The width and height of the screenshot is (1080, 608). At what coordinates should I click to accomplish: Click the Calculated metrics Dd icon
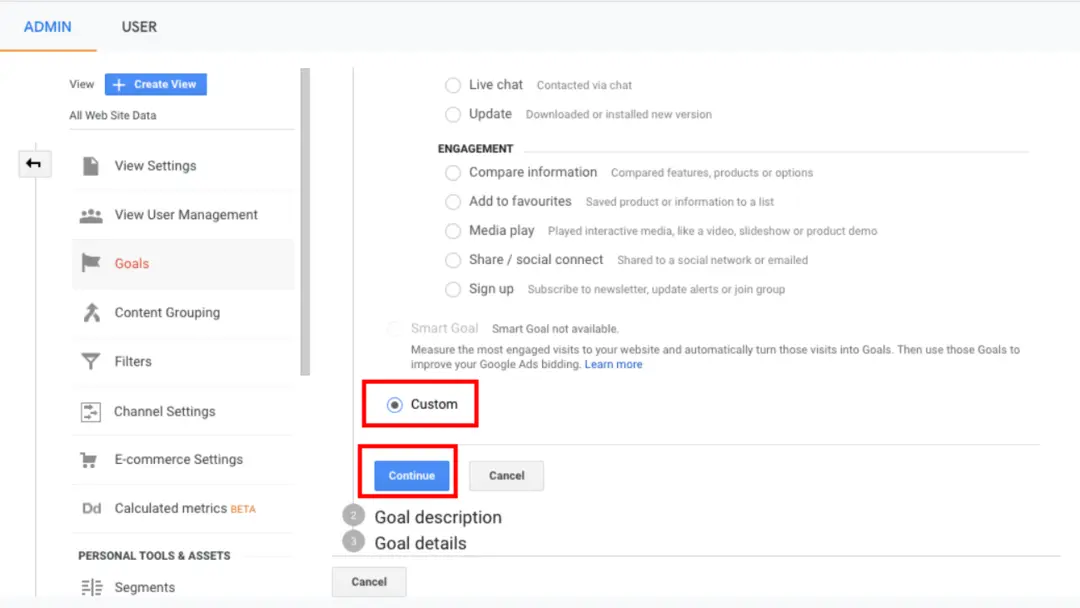click(92, 508)
